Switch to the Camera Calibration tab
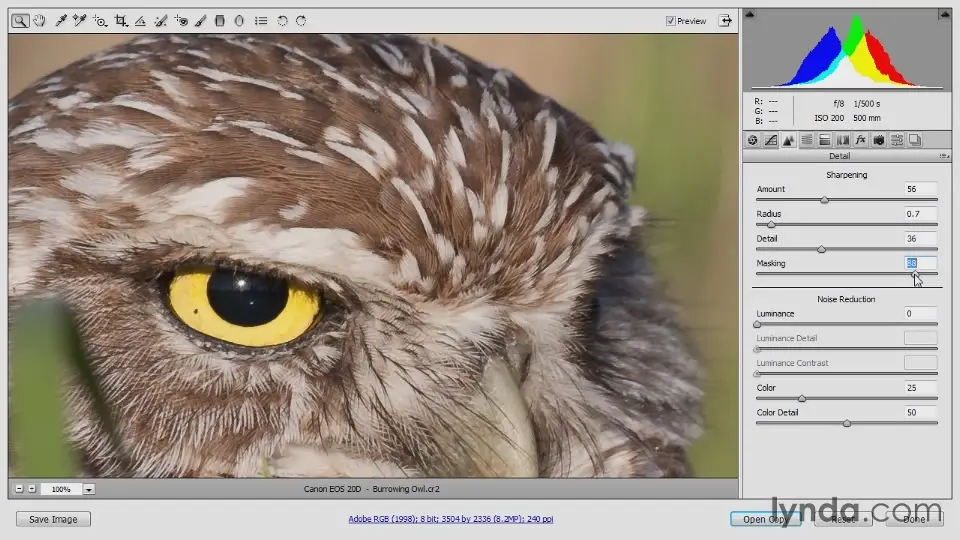 click(x=878, y=140)
